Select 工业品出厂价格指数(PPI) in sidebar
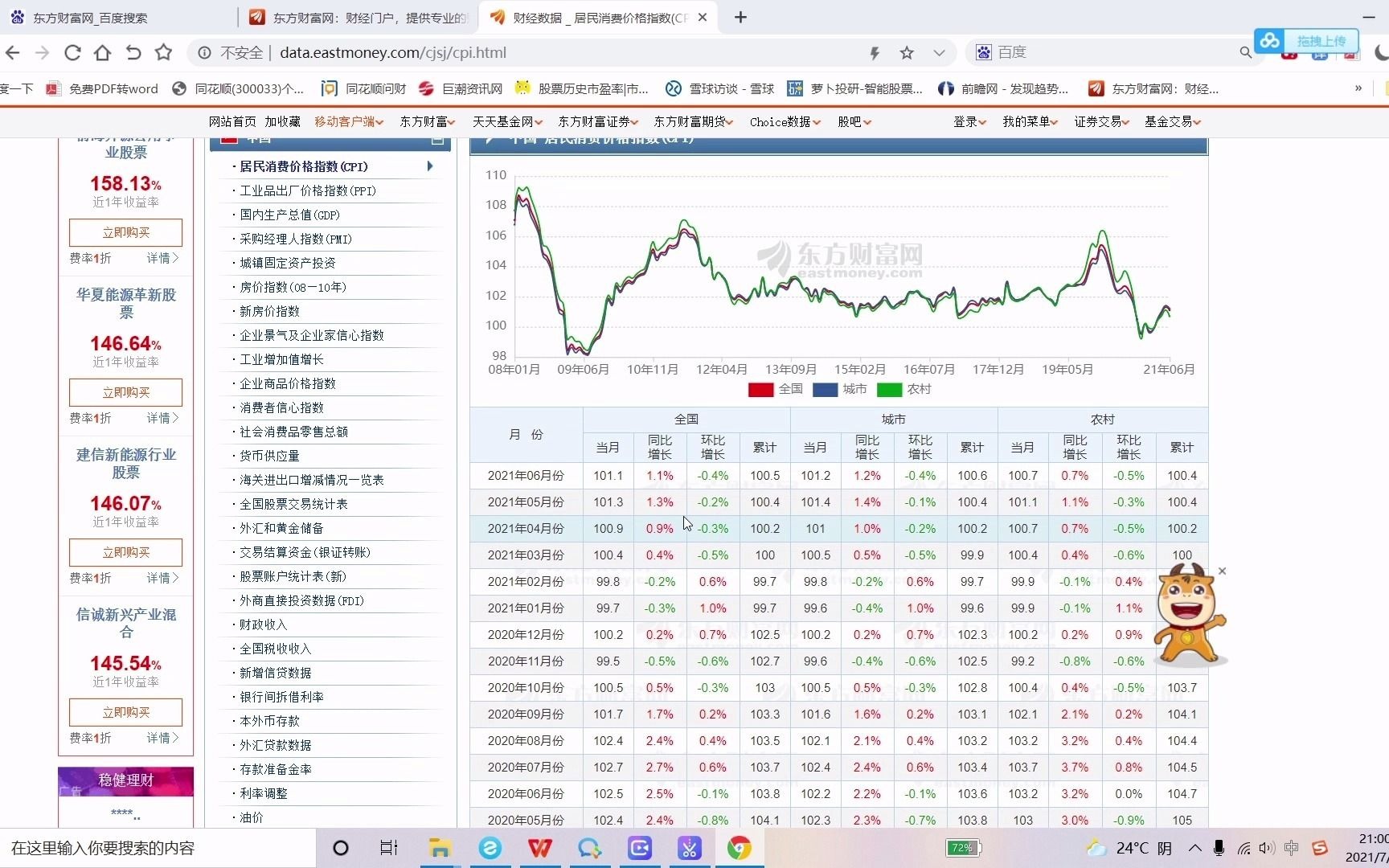The image size is (1389, 868). click(x=308, y=190)
